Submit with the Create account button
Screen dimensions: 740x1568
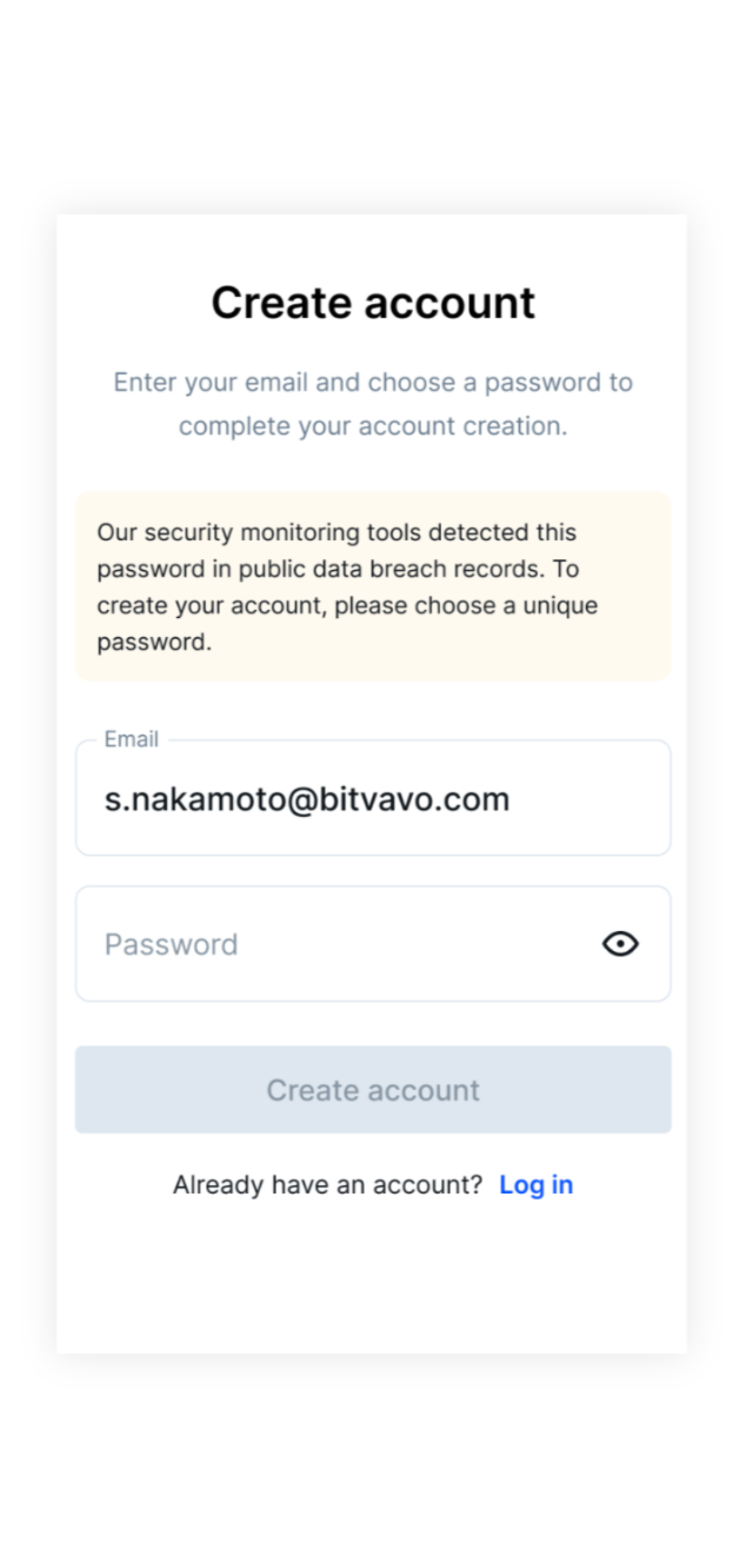click(373, 1089)
